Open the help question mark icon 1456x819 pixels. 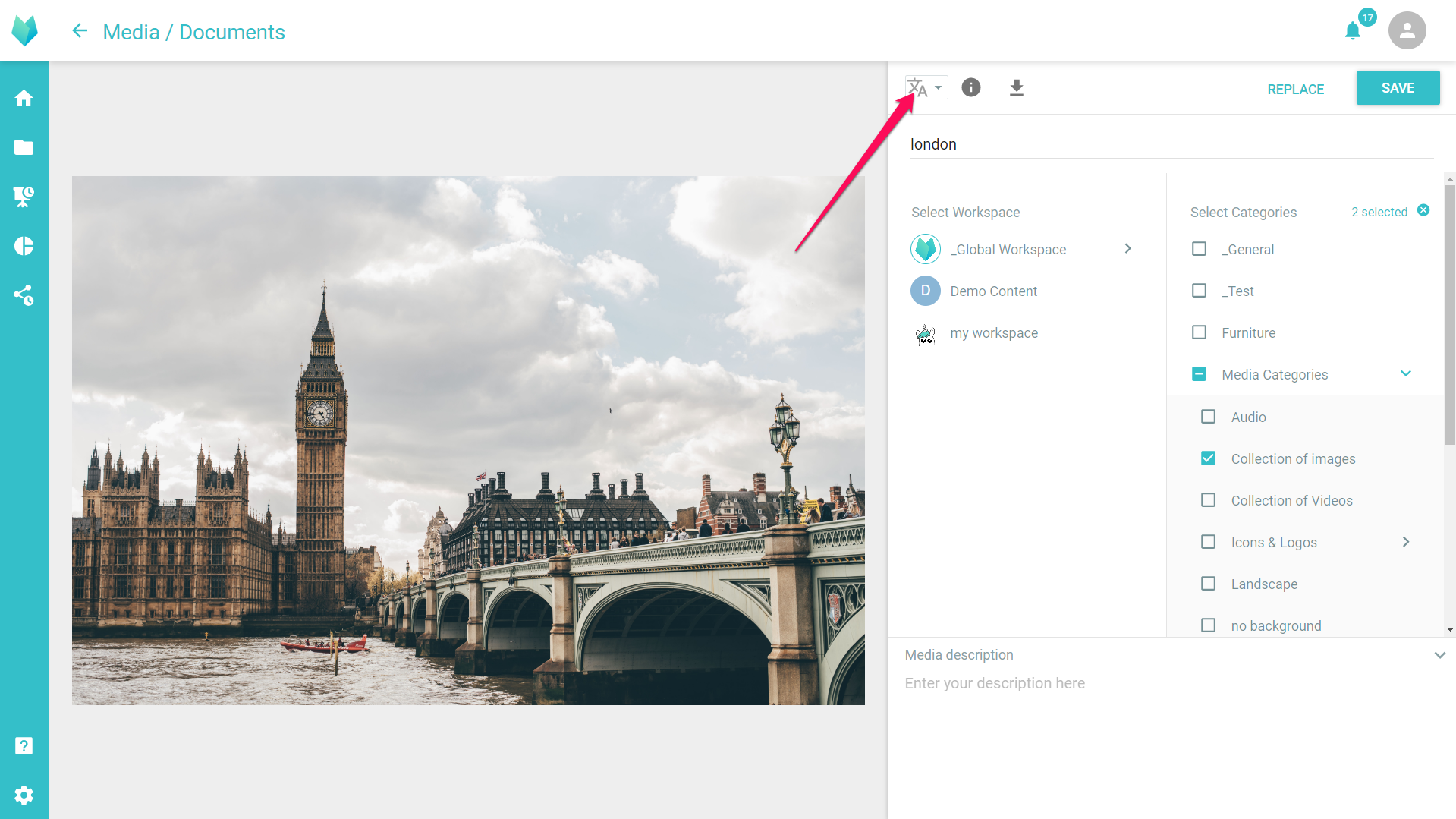point(24,746)
